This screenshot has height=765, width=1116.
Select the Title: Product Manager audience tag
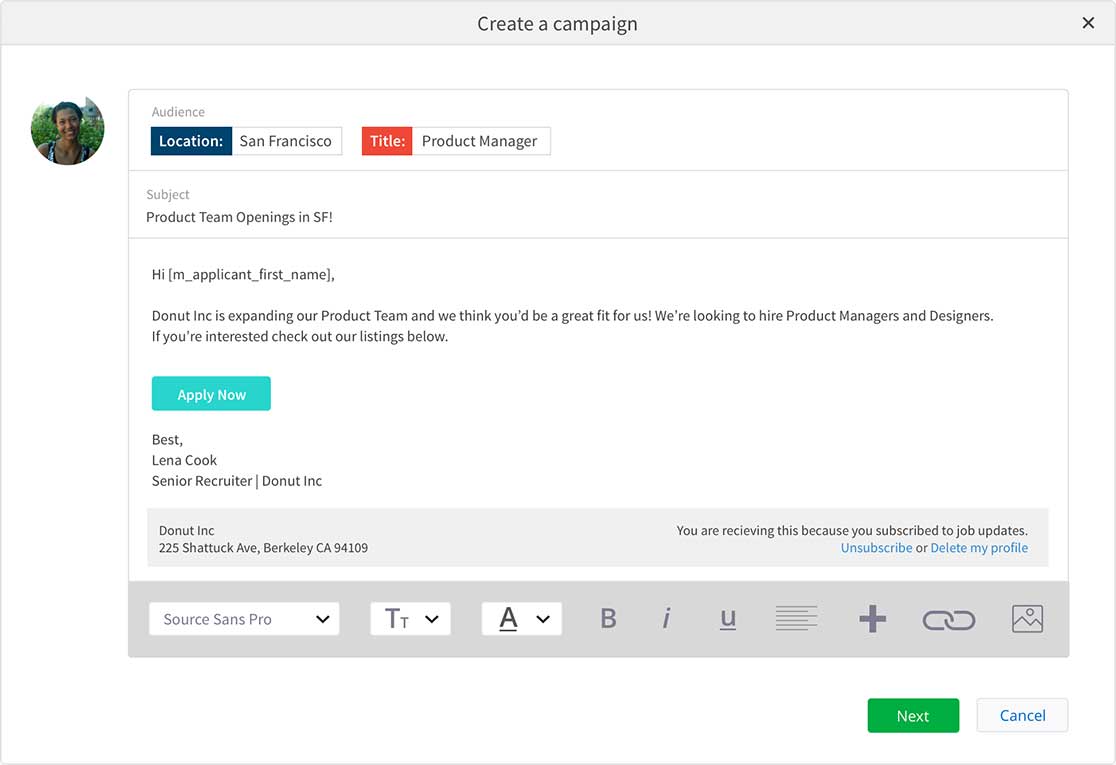point(456,141)
